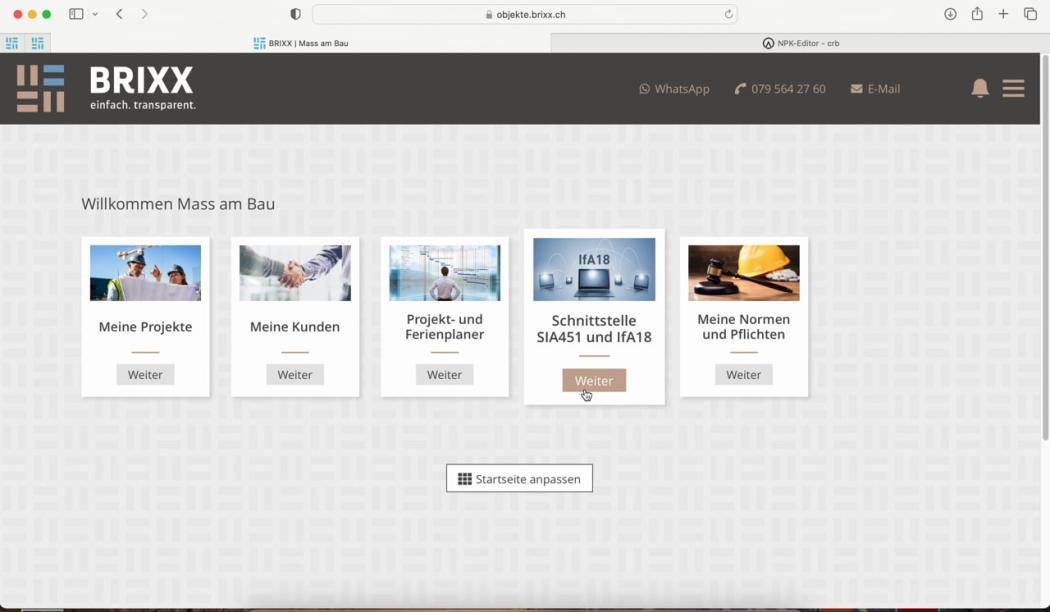Screen dimensions: 1050x612
Task: Go back with the Safari back arrow
Action: (119, 14)
